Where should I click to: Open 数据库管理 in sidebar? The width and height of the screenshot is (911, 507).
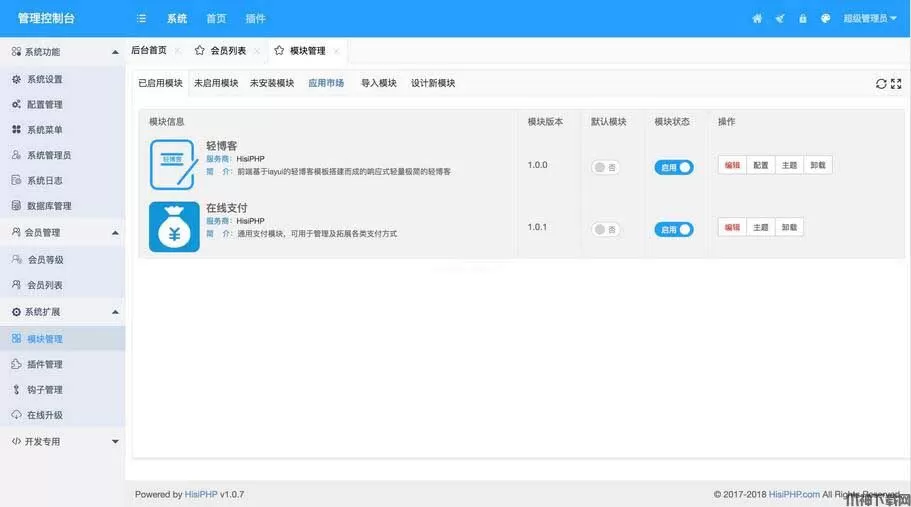pyautogui.click(x=62, y=206)
